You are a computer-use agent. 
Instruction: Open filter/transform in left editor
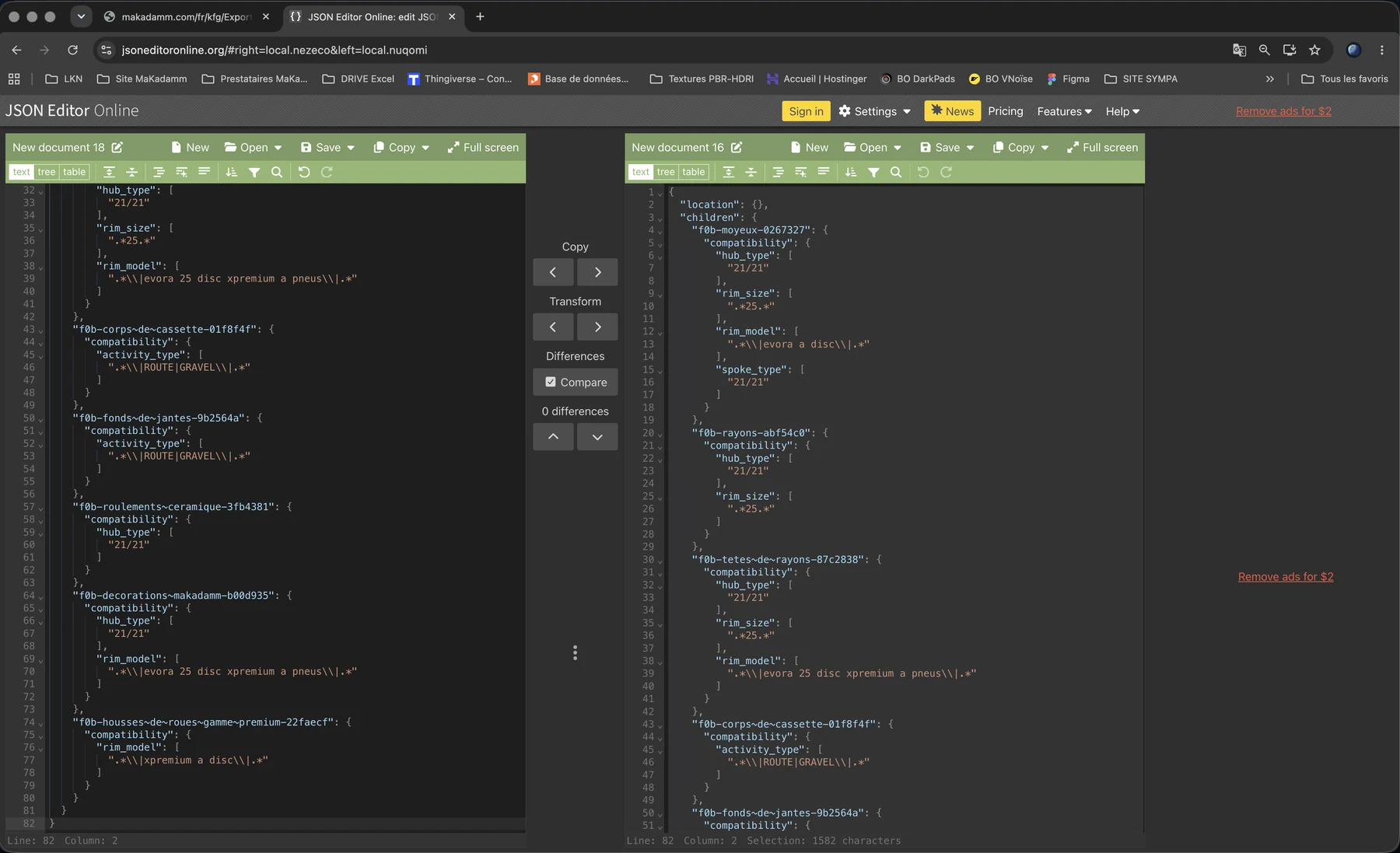[x=254, y=173]
